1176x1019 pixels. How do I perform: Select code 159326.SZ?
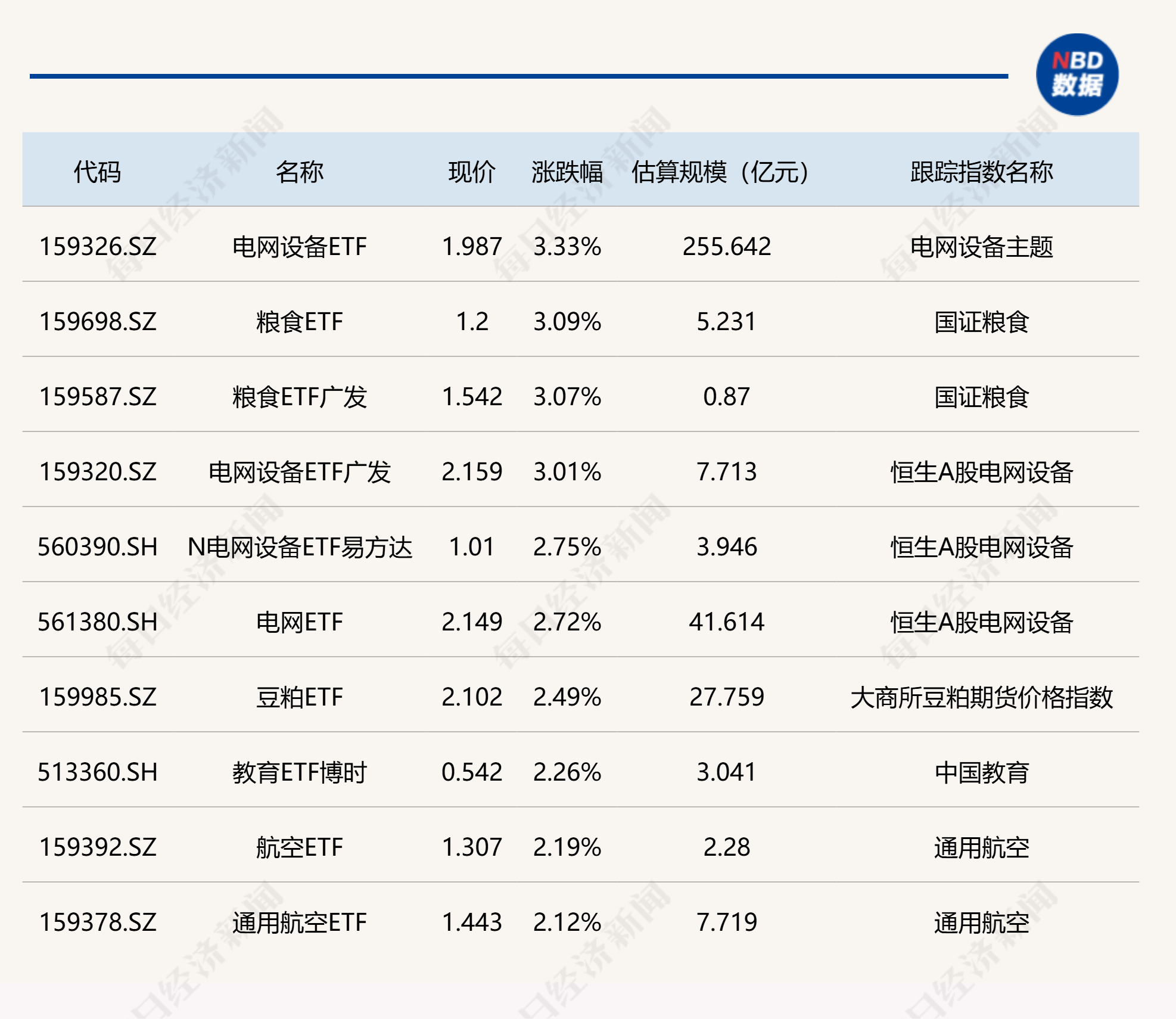point(98,247)
